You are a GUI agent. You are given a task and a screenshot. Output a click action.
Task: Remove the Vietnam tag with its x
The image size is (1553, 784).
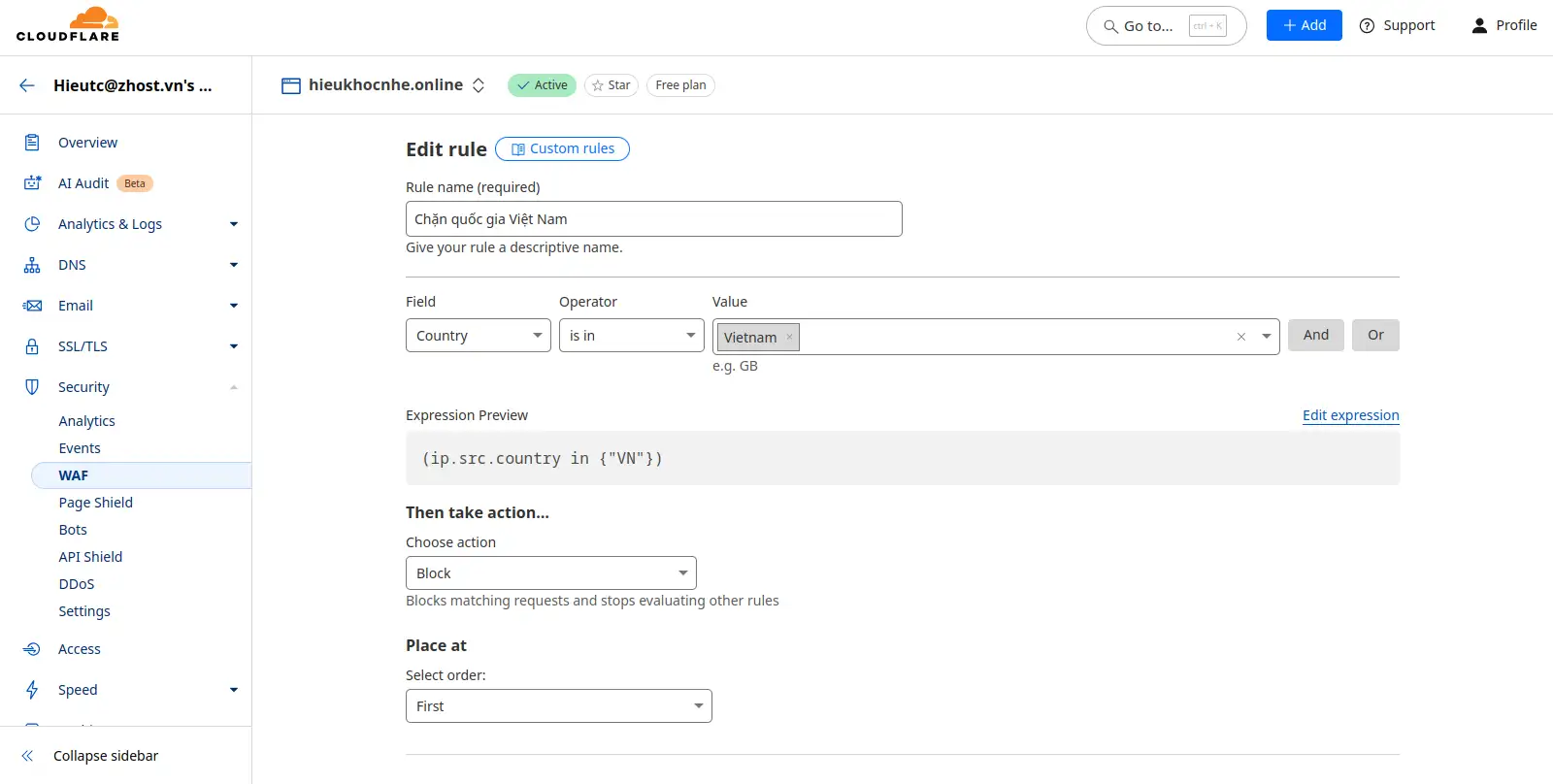pyautogui.click(x=789, y=337)
